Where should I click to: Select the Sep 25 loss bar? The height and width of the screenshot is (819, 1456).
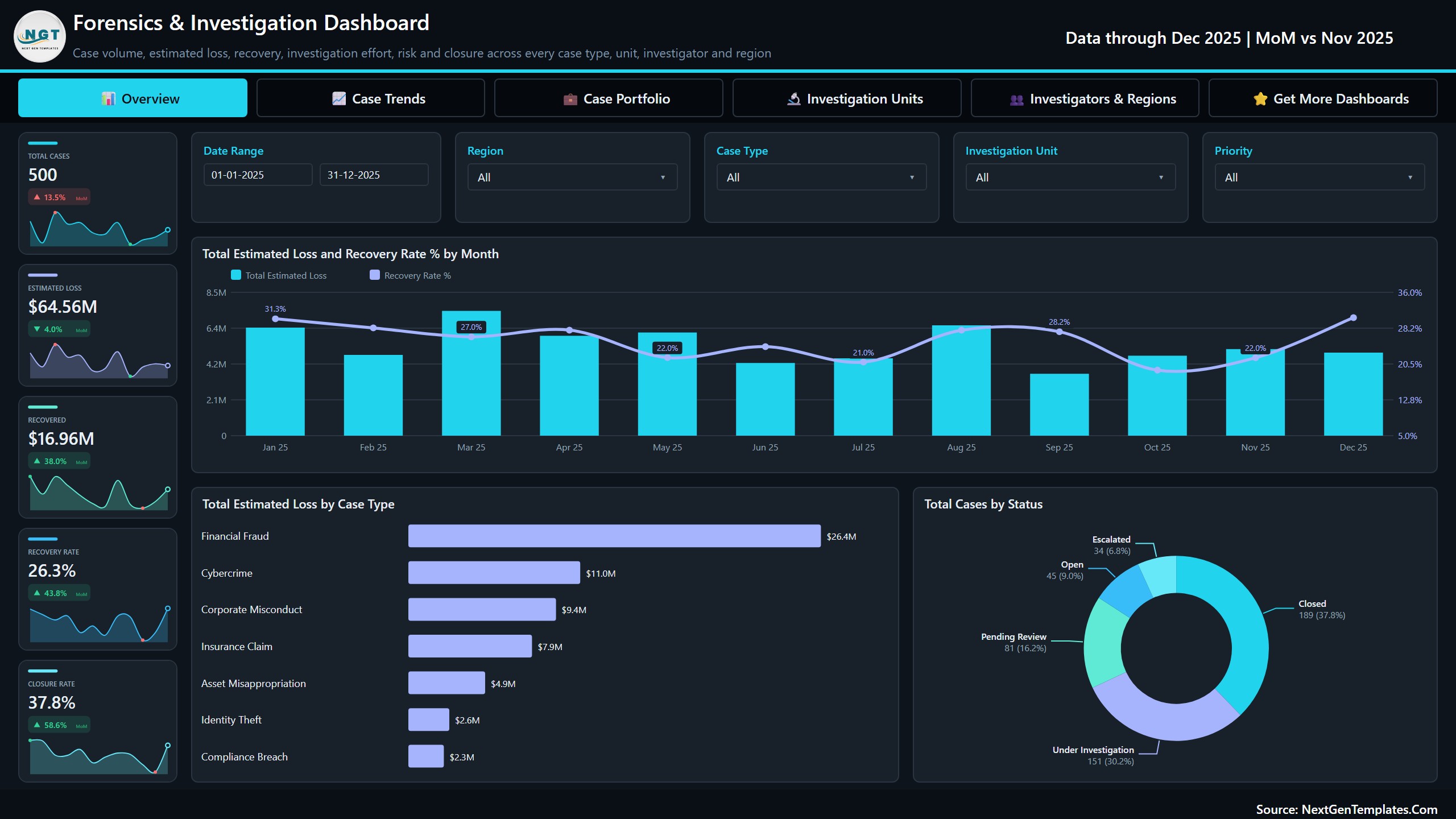tap(1060, 404)
